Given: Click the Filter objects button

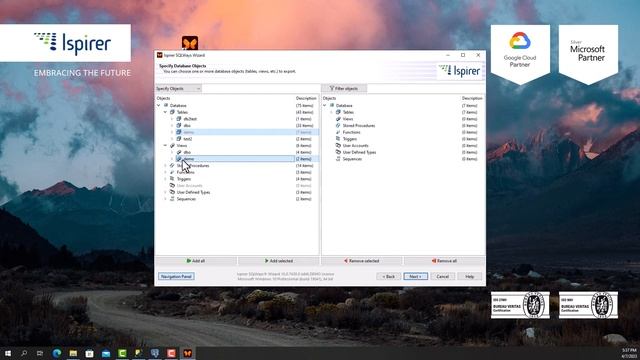Looking at the screenshot, I should click(344, 89).
